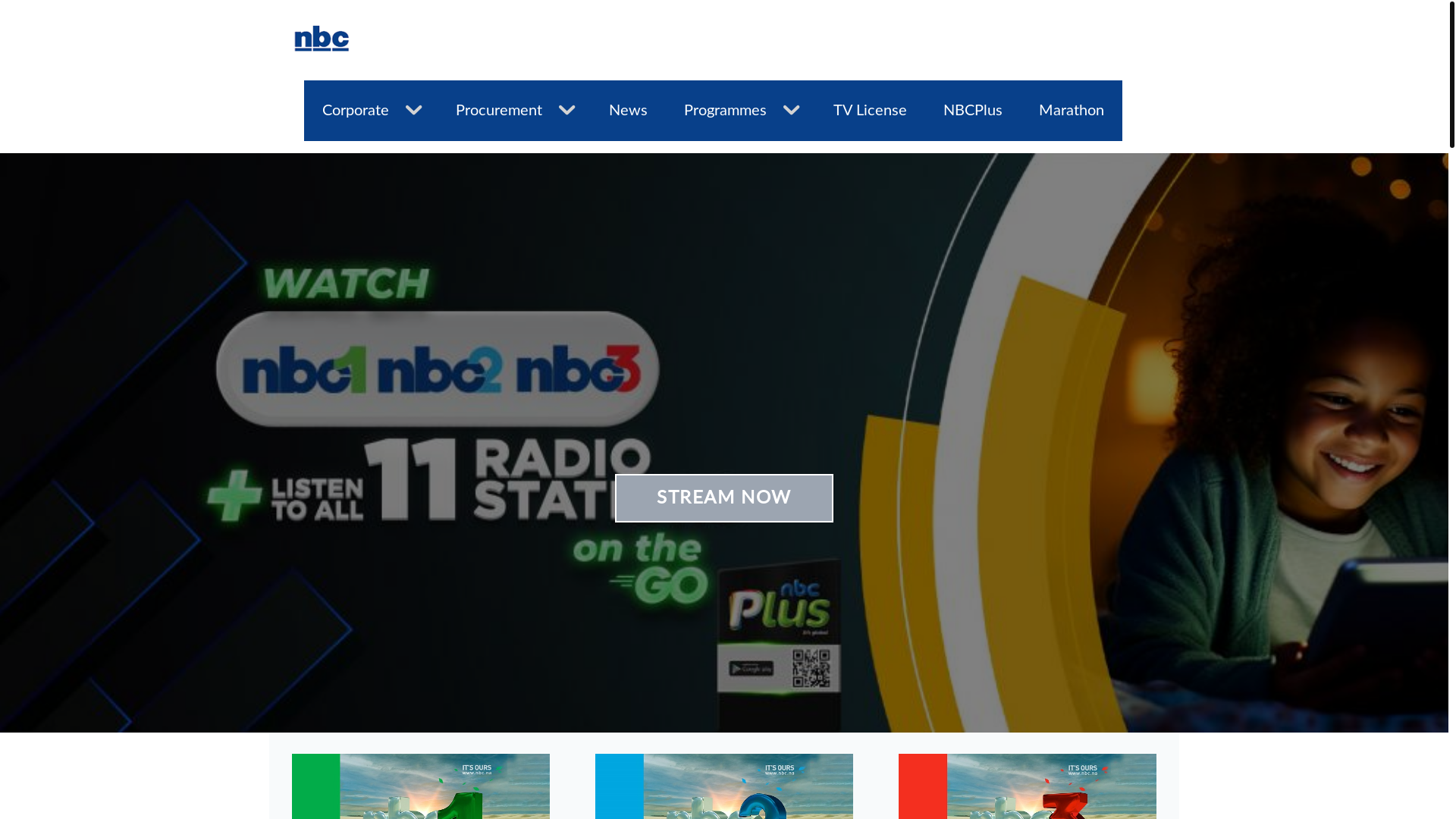Image resolution: width=1456 pixels, height=819 pixels.
Task: Open the Programmes menu item
Action: [x=725, y=111]
